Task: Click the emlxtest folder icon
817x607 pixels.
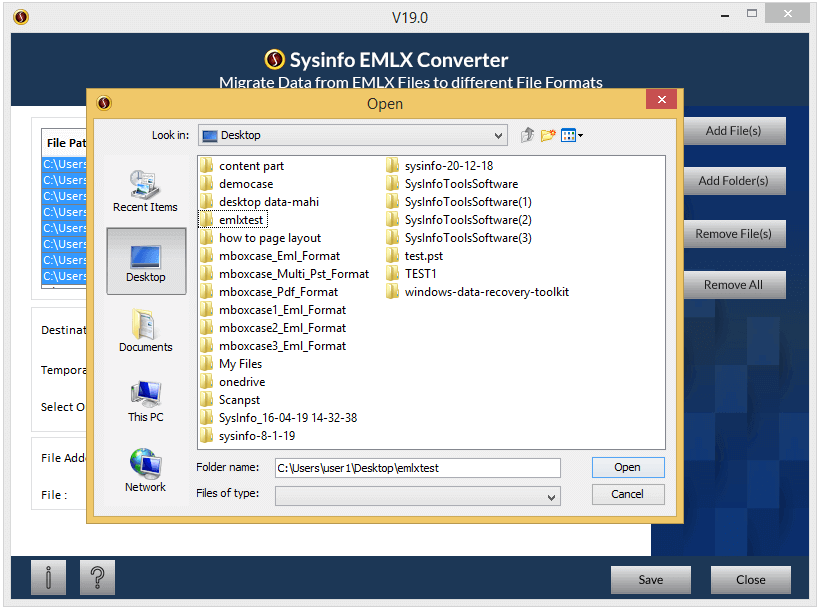Action: coord(207,220)
